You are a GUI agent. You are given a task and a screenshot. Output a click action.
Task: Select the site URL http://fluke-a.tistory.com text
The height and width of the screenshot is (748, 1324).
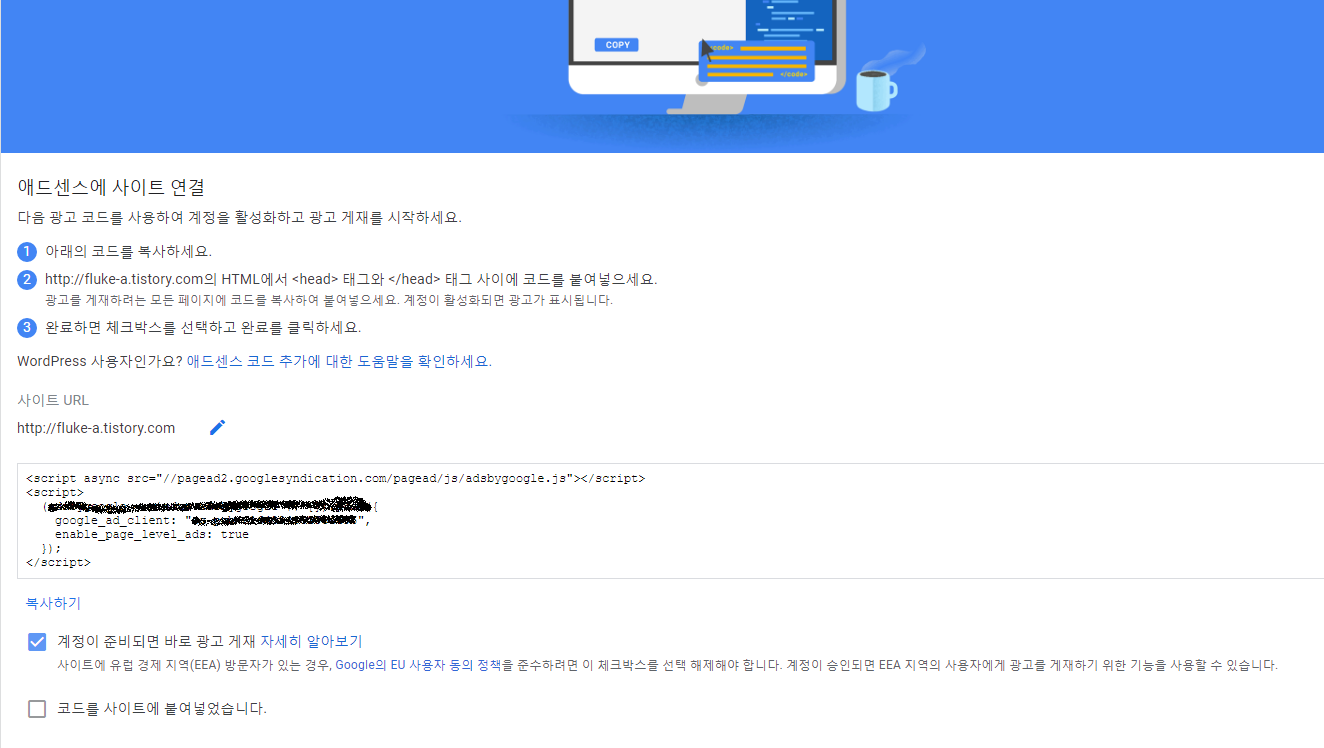pyautogui.click(x=96, y=428)
